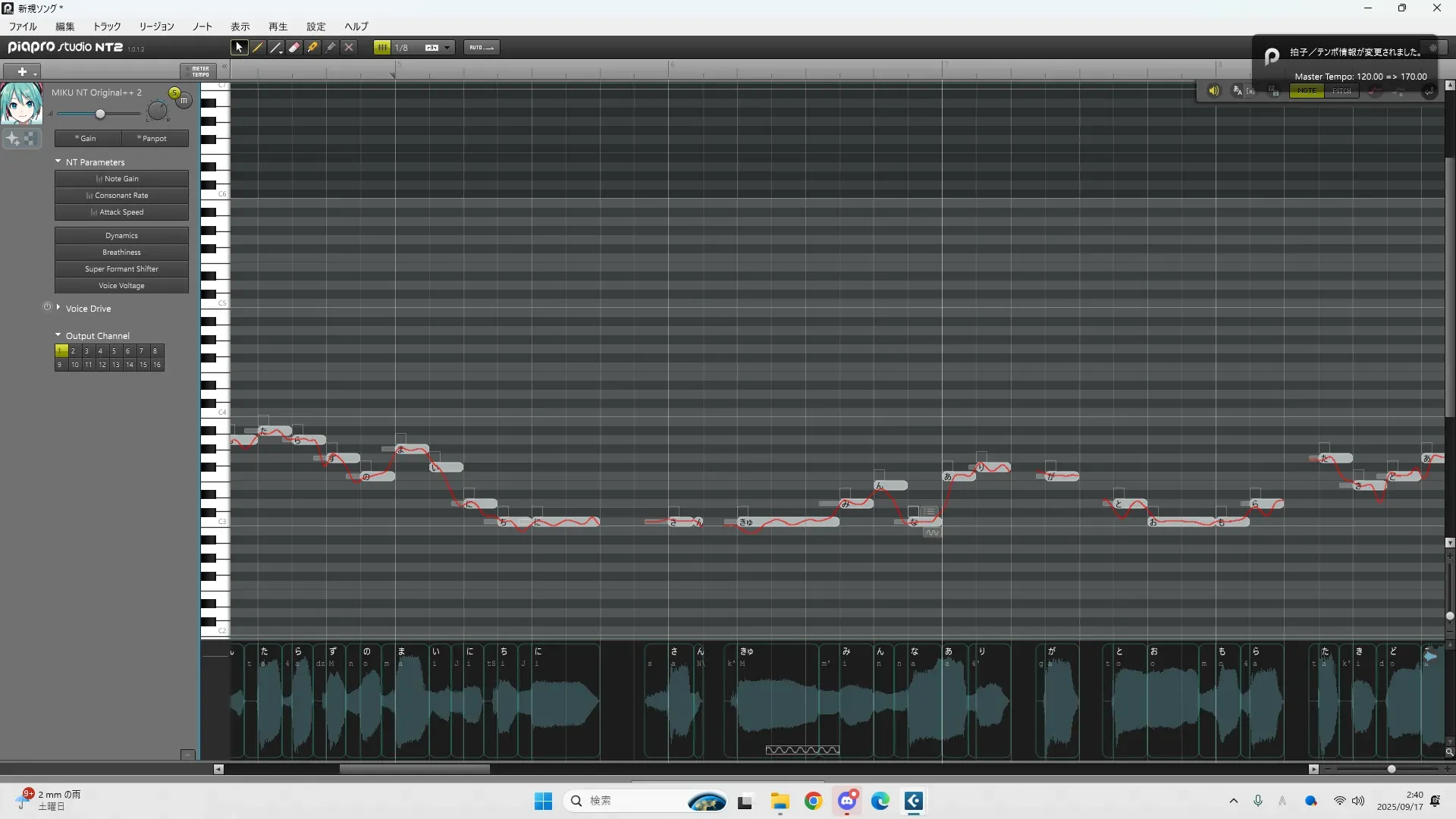Screen dimensions: 1456x819
Task: Toggle the note audition speaker icon
Action: click(1213, 91)
